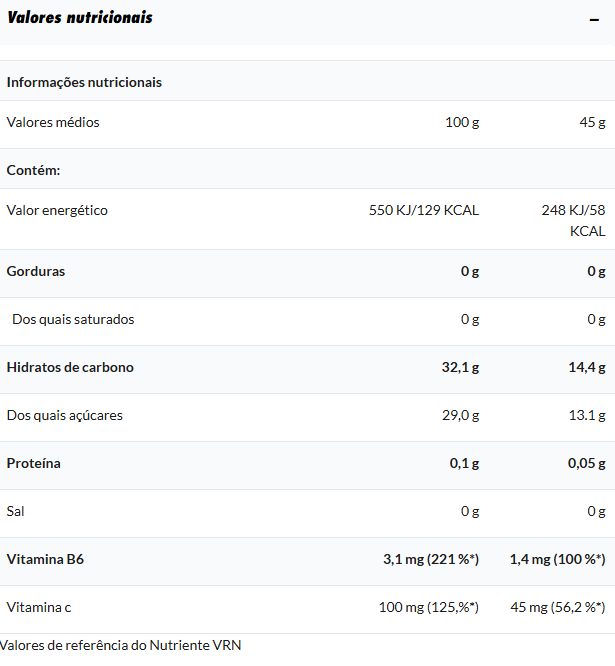Select the Valores médios label
Viewport: 615px width, 666px height.
click(x=53, y=122)
